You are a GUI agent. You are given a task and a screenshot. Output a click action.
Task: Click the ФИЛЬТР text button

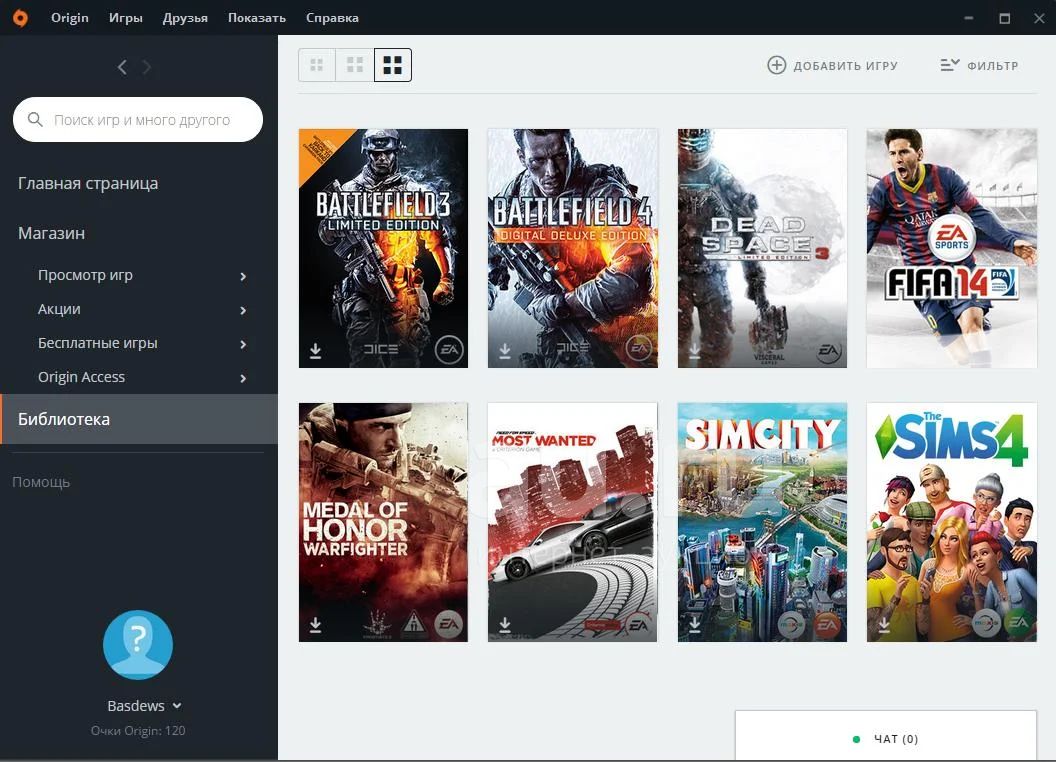[x=993, y=66]
